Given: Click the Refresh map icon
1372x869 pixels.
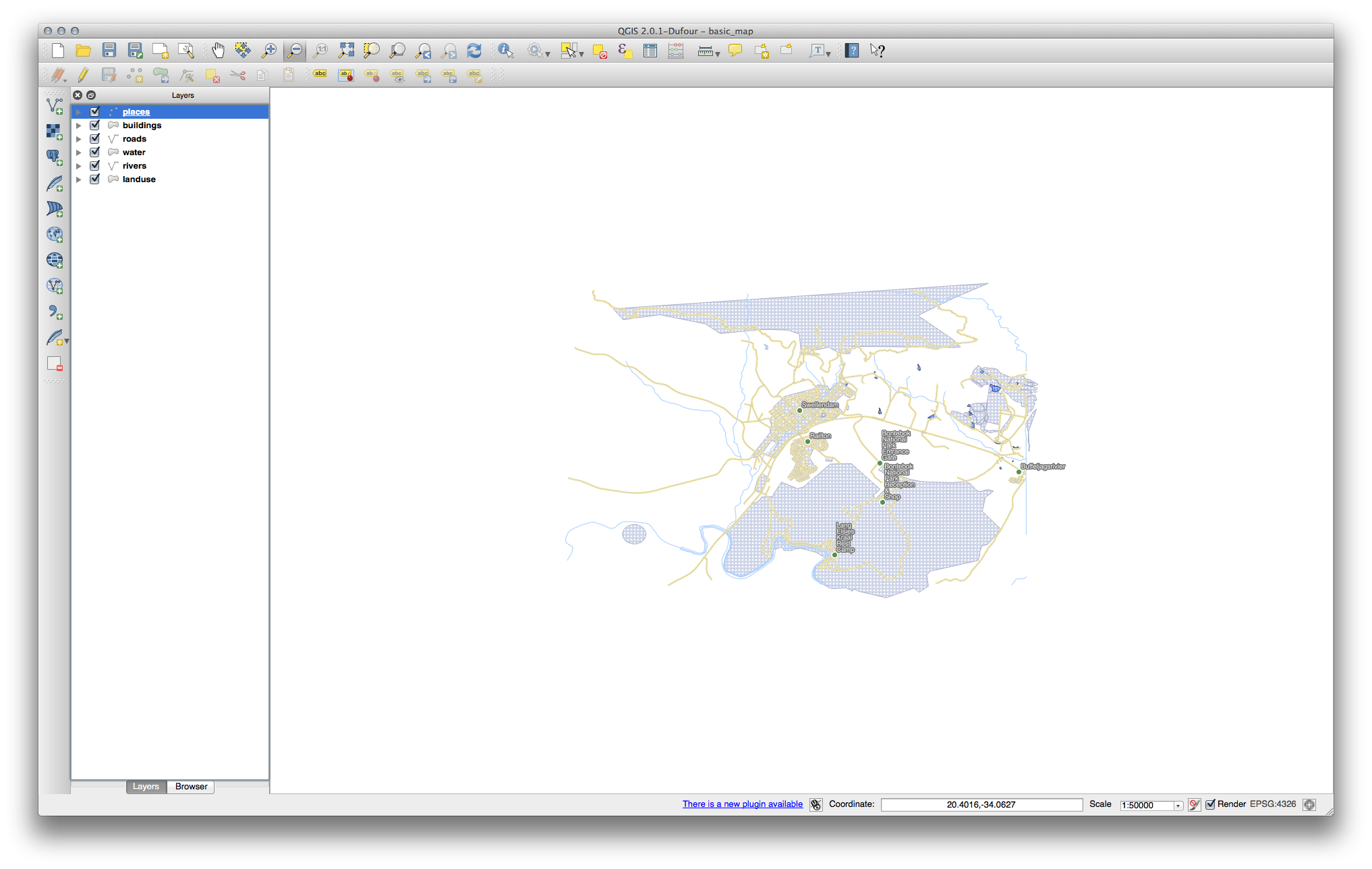Looking at the screenshot, I should (474, 51).
